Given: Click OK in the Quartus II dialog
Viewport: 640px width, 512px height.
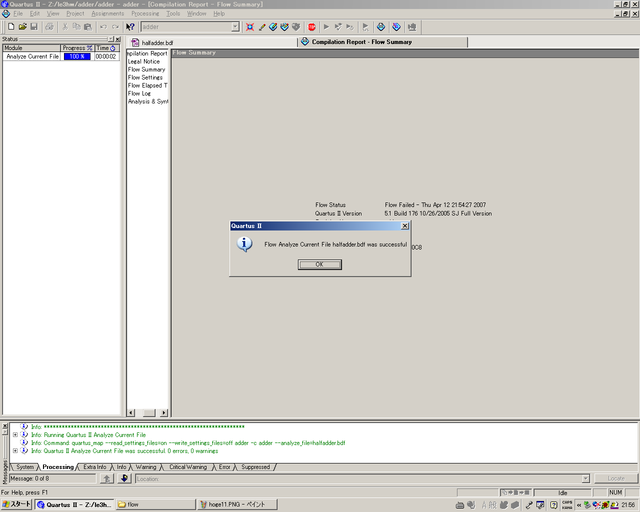Looking at the screenshot, I should click(320, 264).
